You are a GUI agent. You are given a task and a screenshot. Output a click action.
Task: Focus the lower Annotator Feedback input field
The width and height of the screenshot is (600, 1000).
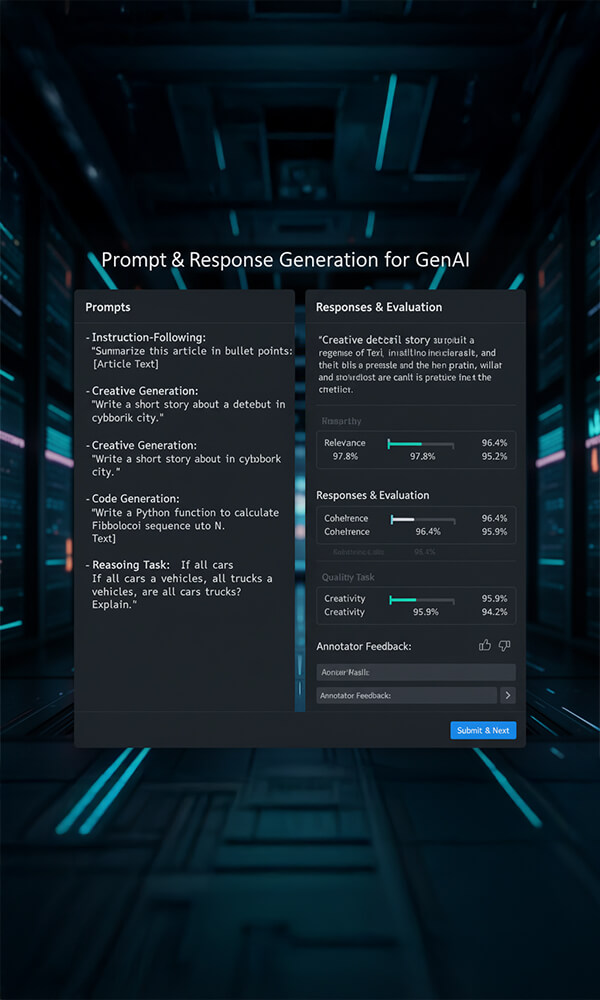[406, 695]
